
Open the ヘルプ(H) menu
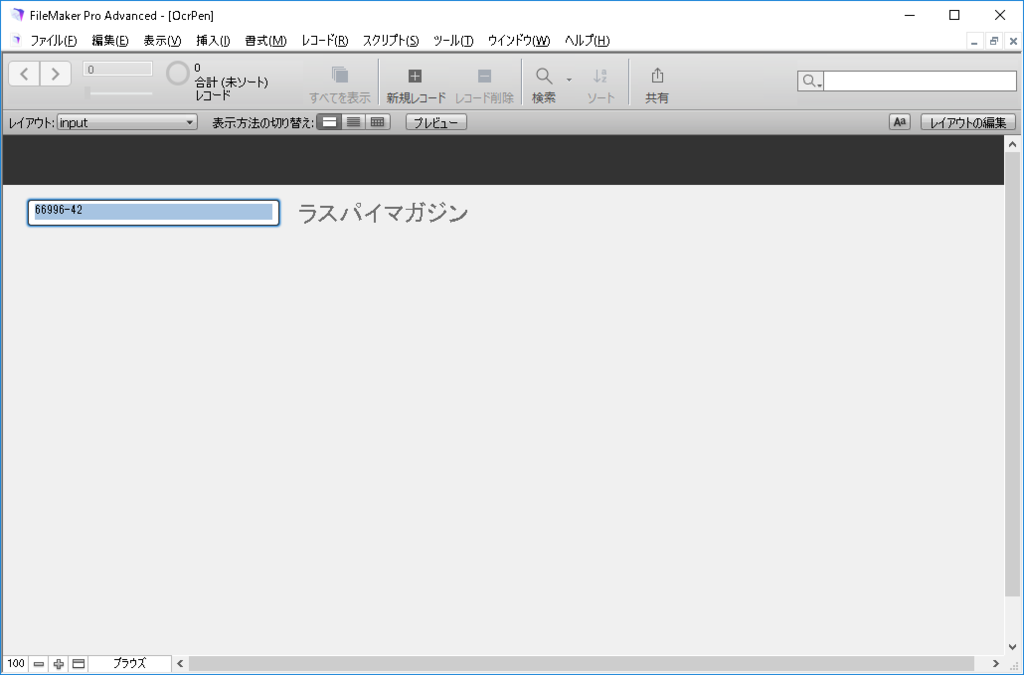coord(586,40)
